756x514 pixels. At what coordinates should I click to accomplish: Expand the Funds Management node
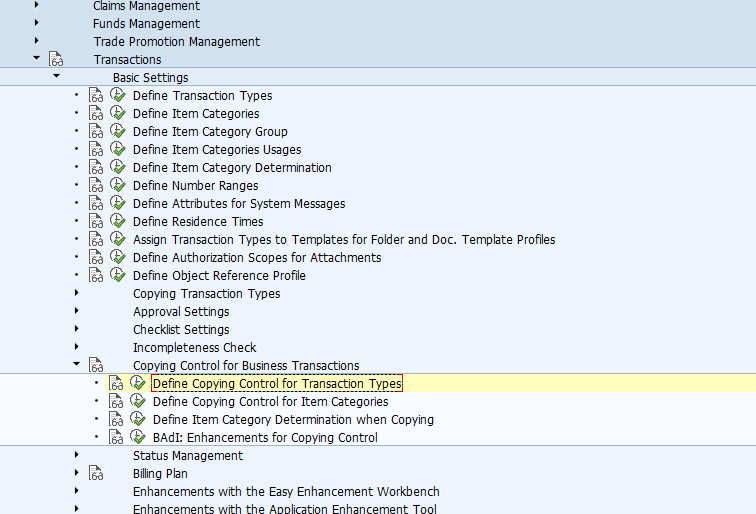36,23
